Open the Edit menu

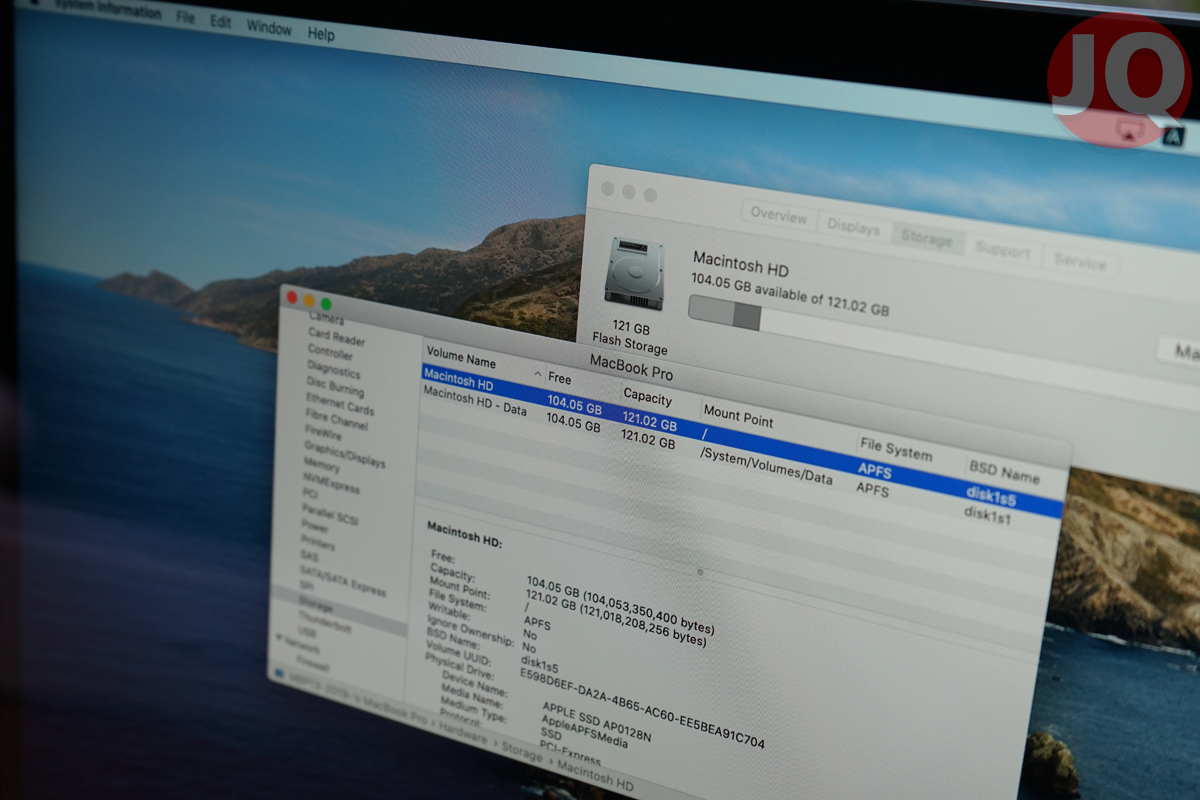(221, 21)
